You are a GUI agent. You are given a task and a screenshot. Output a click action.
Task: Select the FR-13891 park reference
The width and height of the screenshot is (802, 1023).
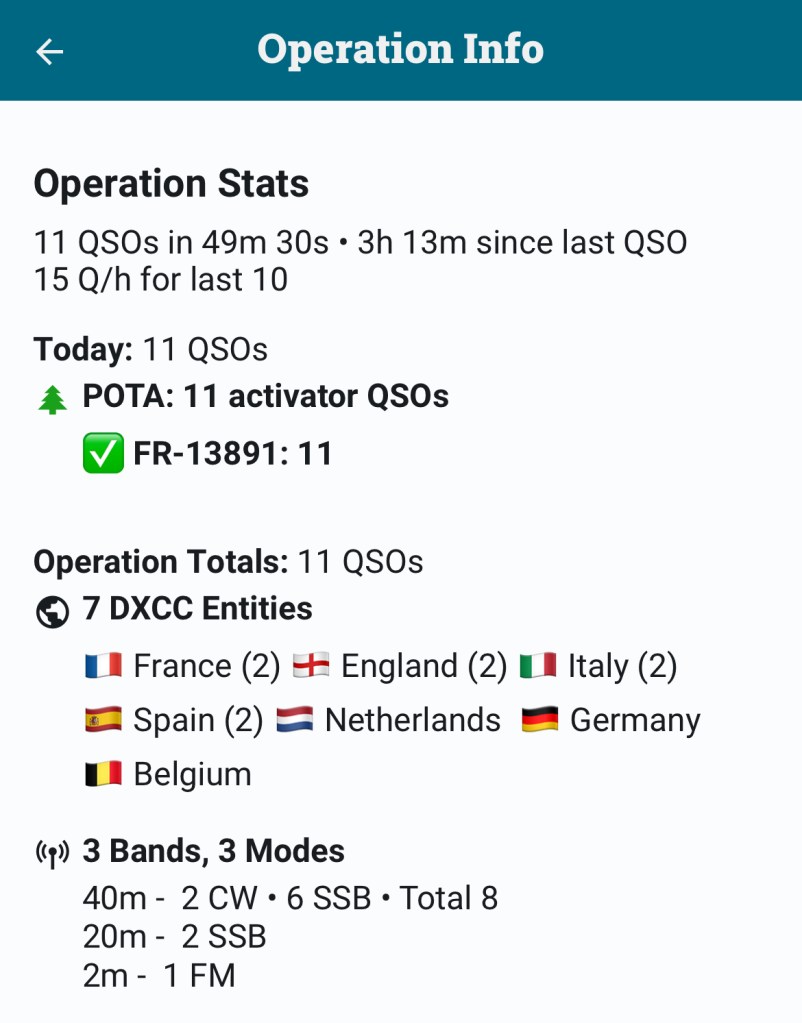tap(232, 455)
